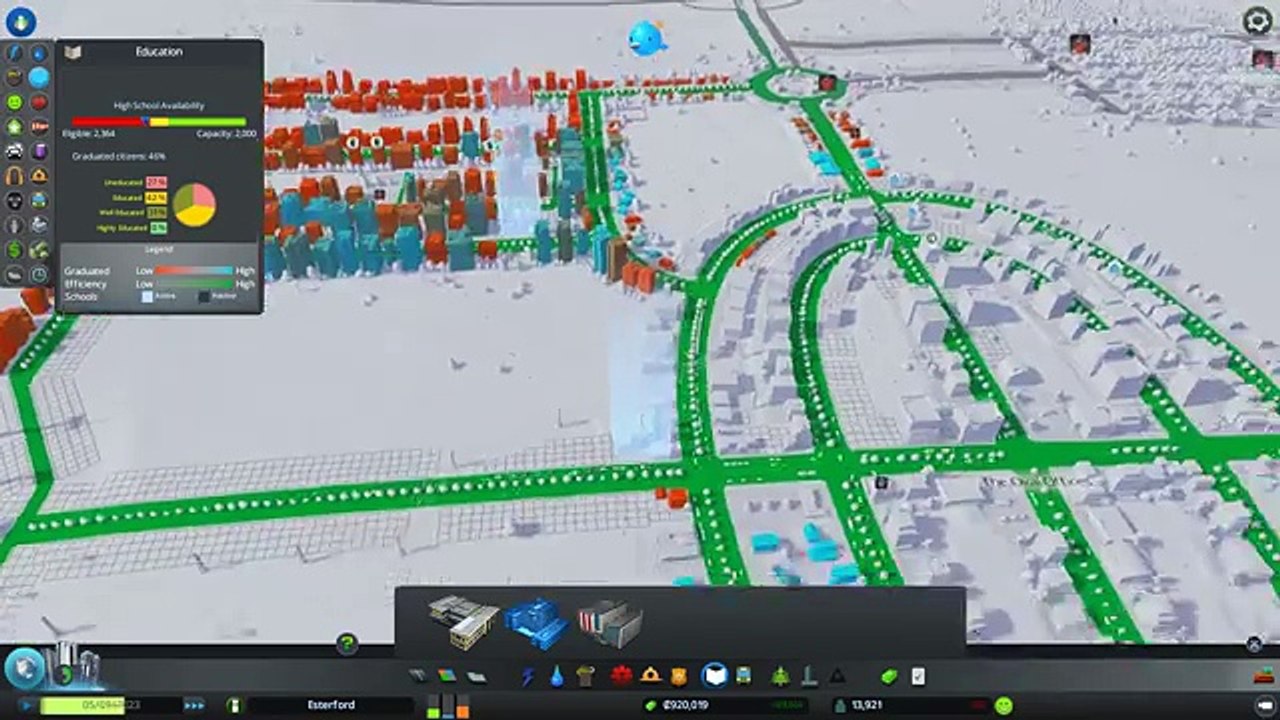Screen dimensions: 1280x720
Task: Open the Water and Sewage build menu
Action: coord(557,676)
